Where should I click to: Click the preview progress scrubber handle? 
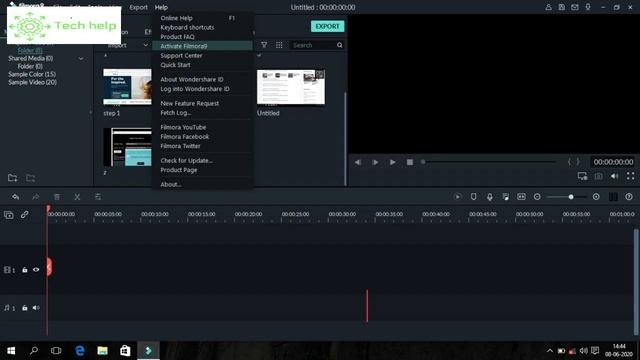(423, 162)
